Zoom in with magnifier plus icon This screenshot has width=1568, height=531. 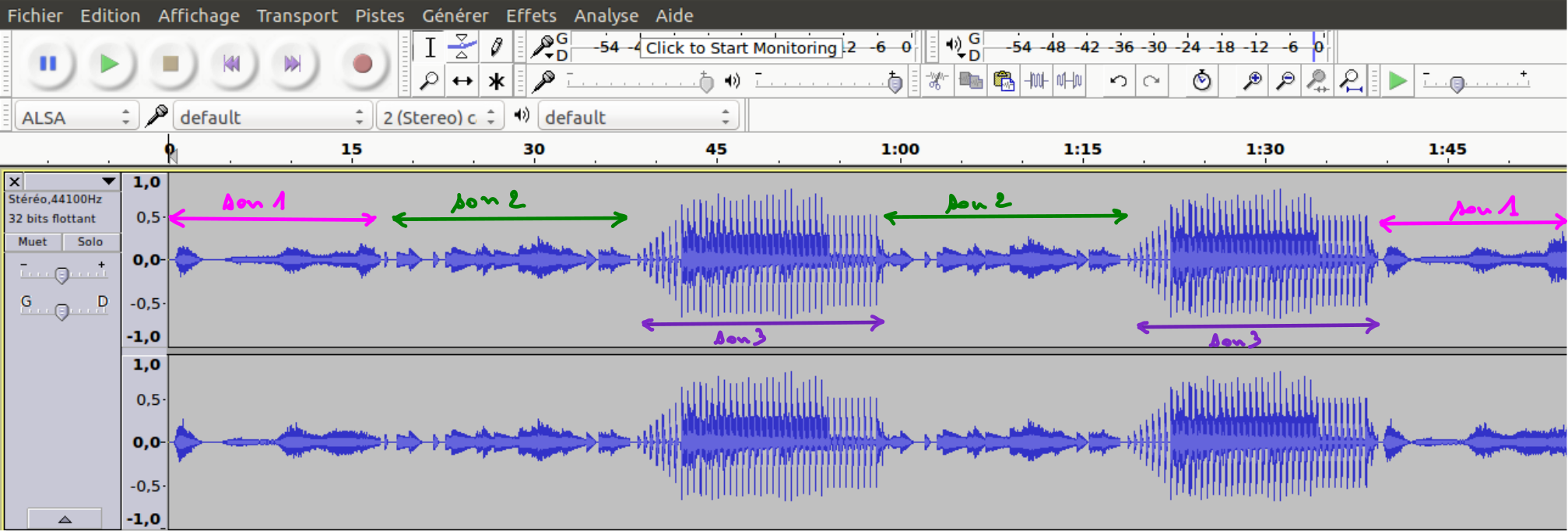1252,80
